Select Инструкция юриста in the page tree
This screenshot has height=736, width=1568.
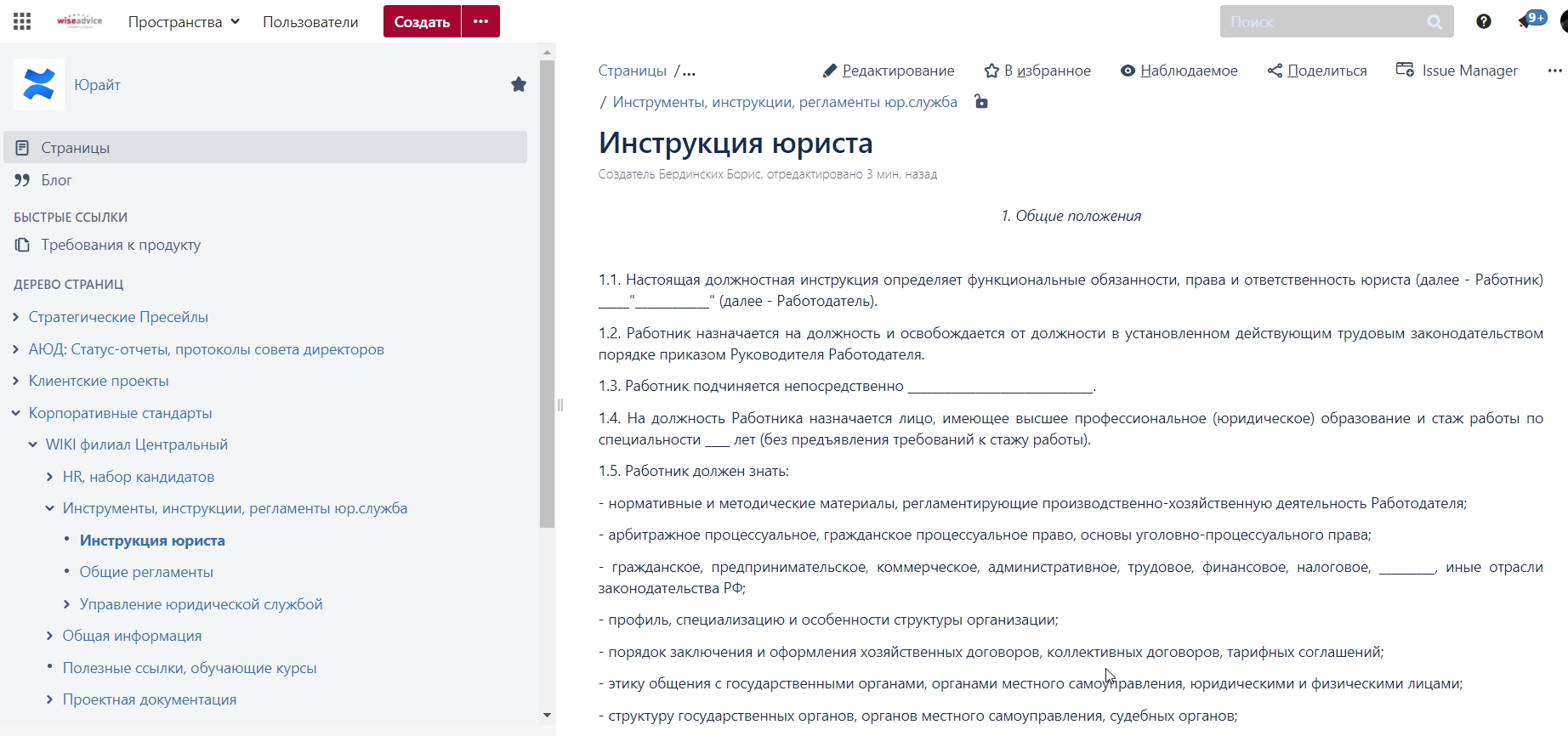(152, 541)
